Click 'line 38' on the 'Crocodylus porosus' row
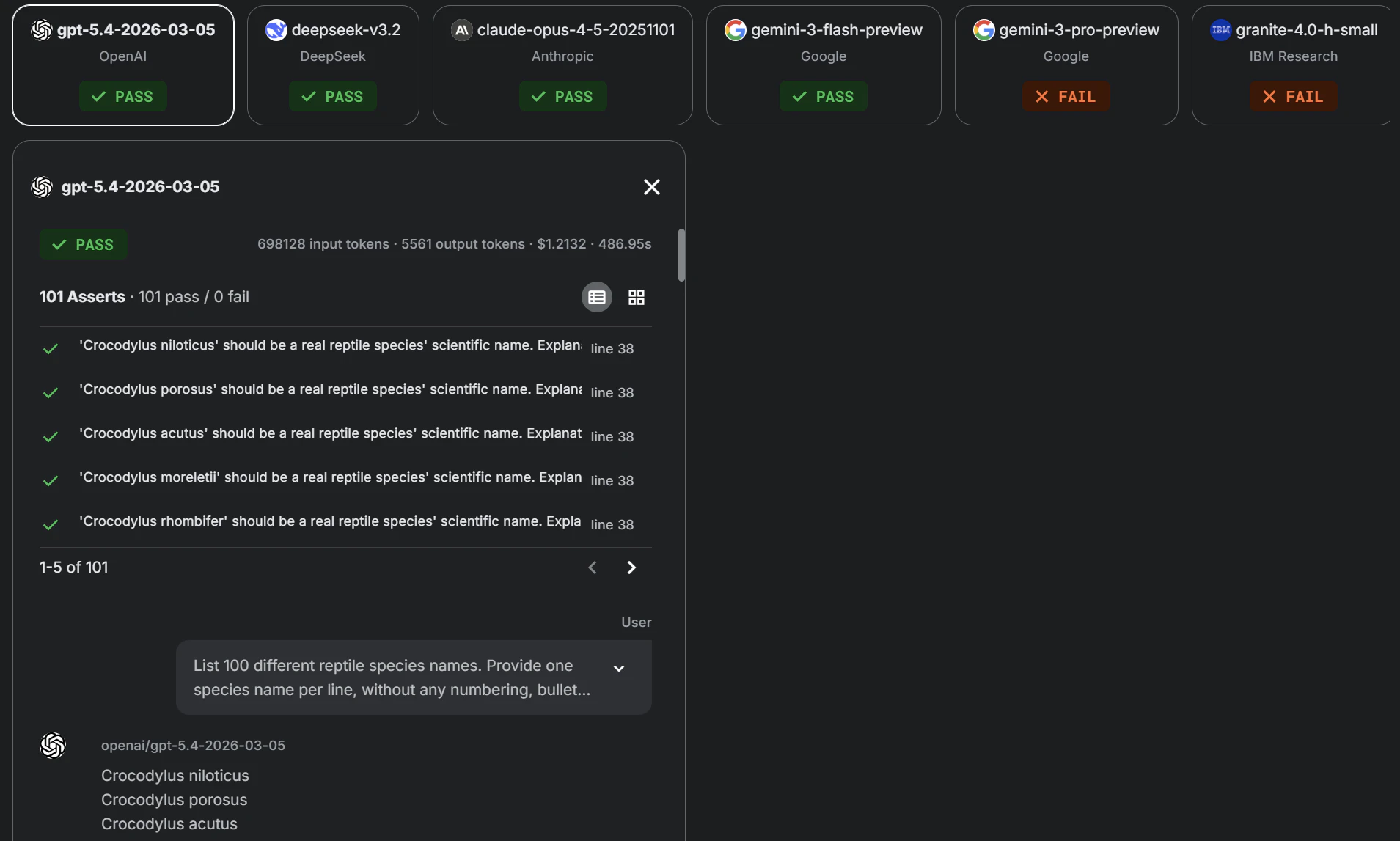The height and width of the screenshot is (841, 1400). 612,393
